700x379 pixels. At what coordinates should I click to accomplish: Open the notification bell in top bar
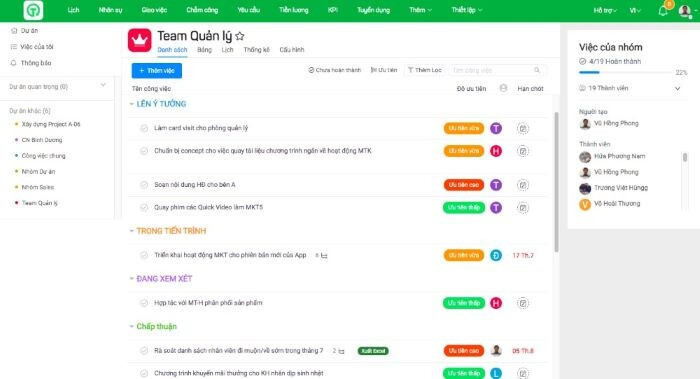click(x=663, y=11)
